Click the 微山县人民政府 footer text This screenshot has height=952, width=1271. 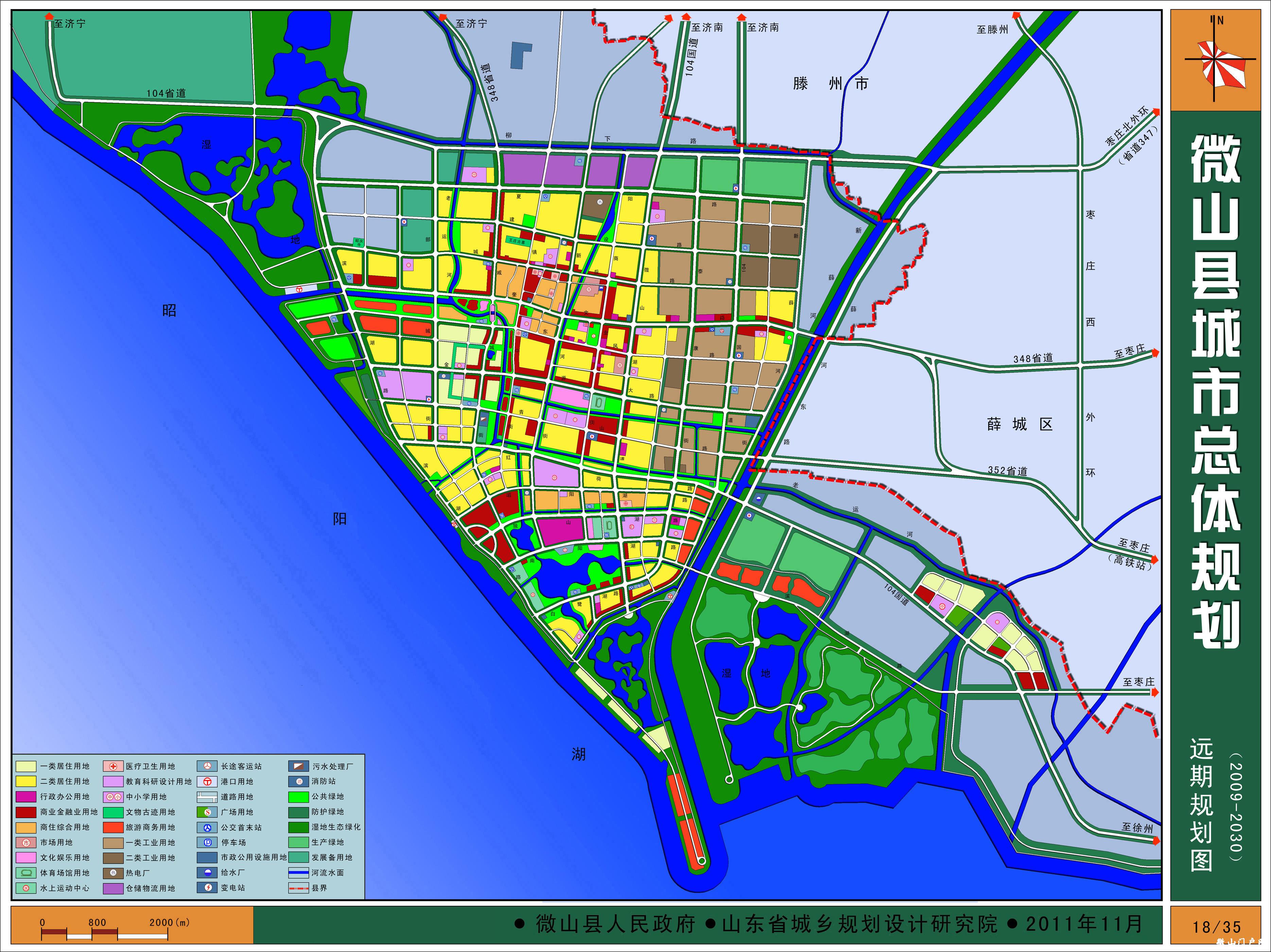615,924
